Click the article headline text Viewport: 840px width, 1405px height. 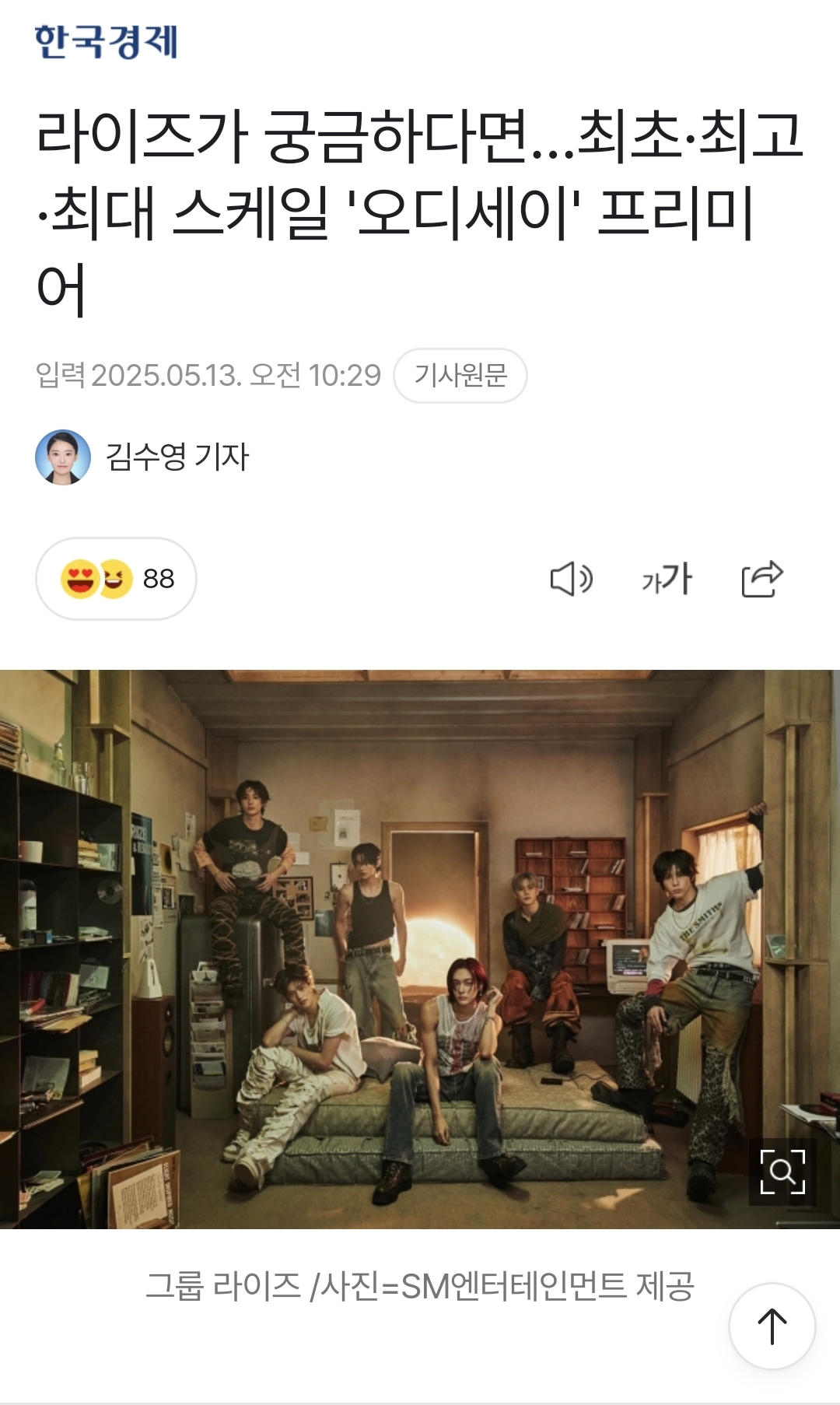[x=420, y=212]
